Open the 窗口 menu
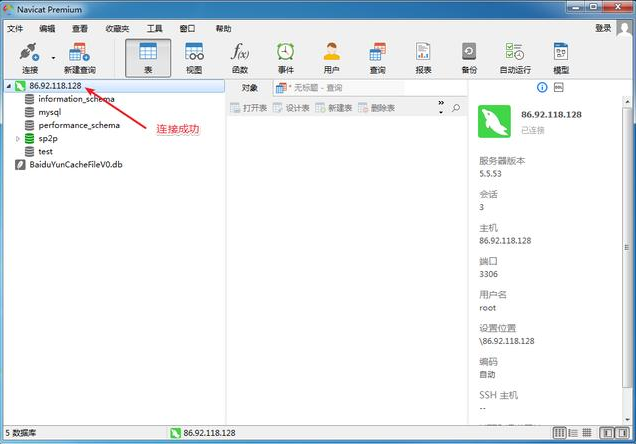Image resolution: width=636 pixels, height=444 pixels. point(187,28)
